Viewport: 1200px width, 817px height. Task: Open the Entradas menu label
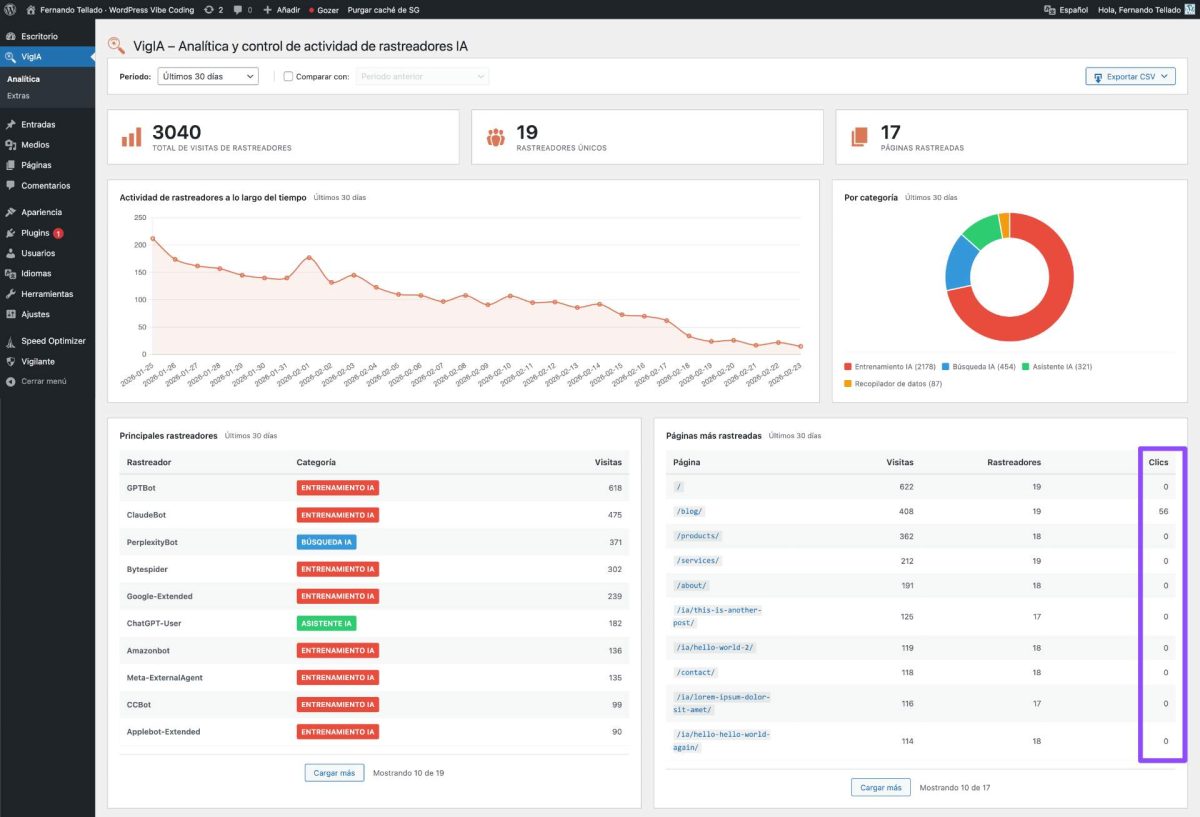coord(38,125)
